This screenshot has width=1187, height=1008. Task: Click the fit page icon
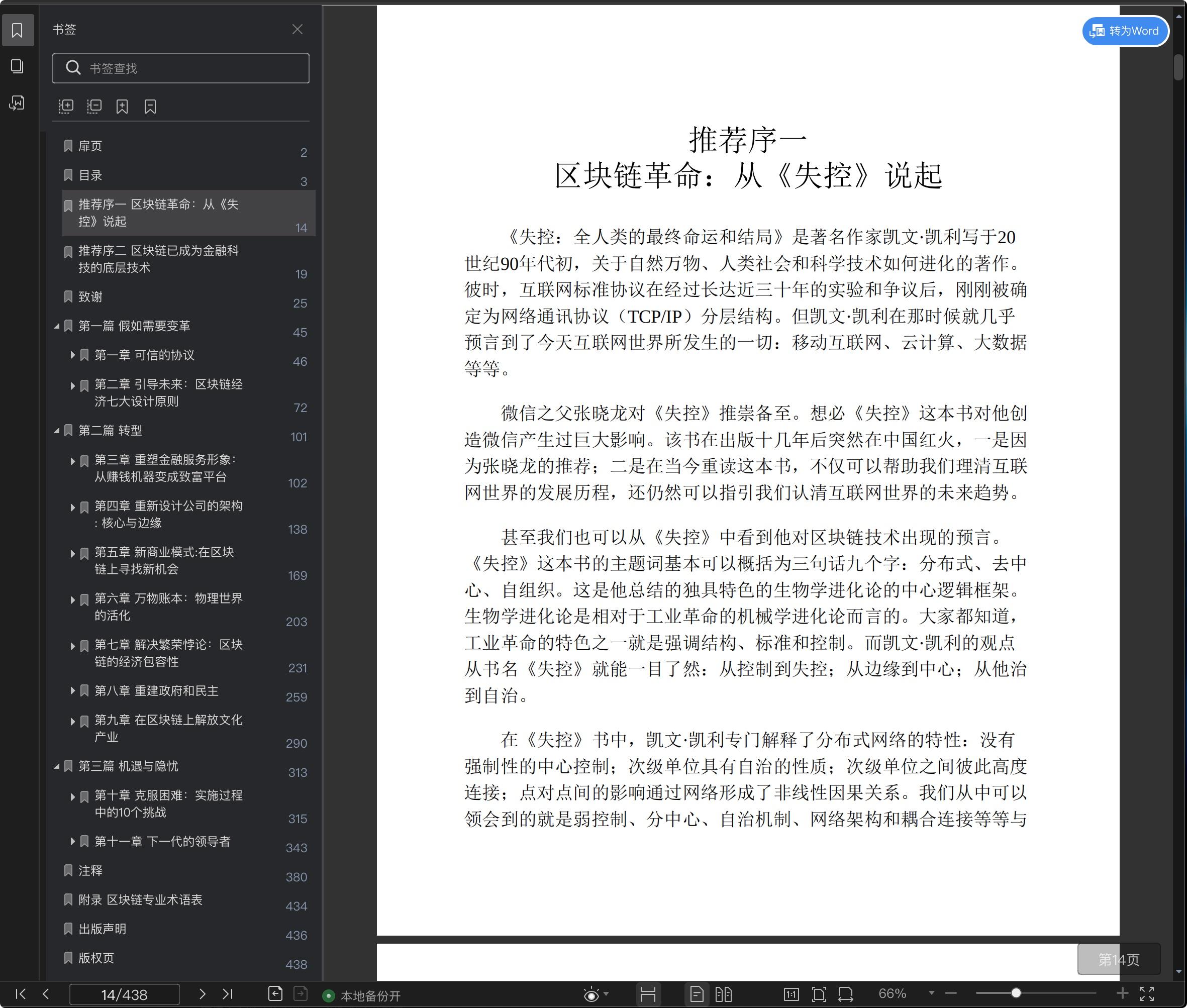pyautogui.click(x=819, y=995)
